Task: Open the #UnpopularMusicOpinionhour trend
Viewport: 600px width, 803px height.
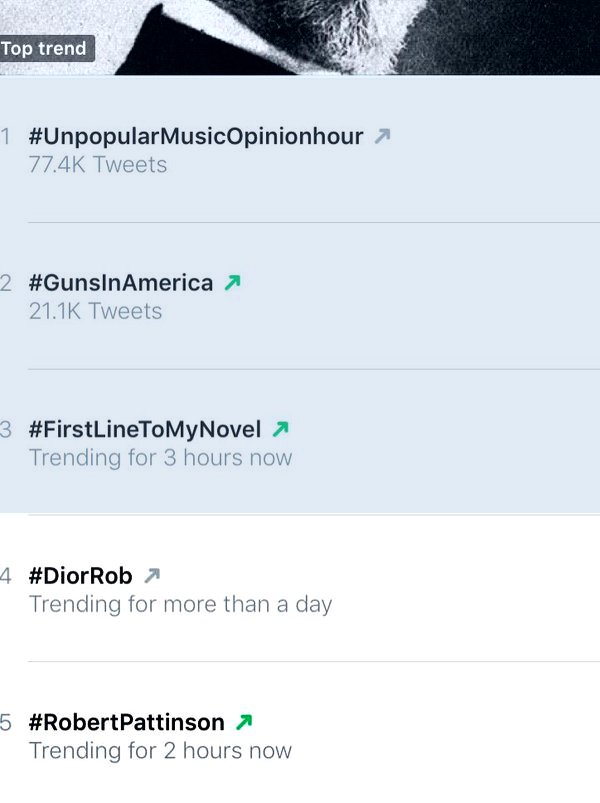Action: pyautogui.click(x=196, y=136)
